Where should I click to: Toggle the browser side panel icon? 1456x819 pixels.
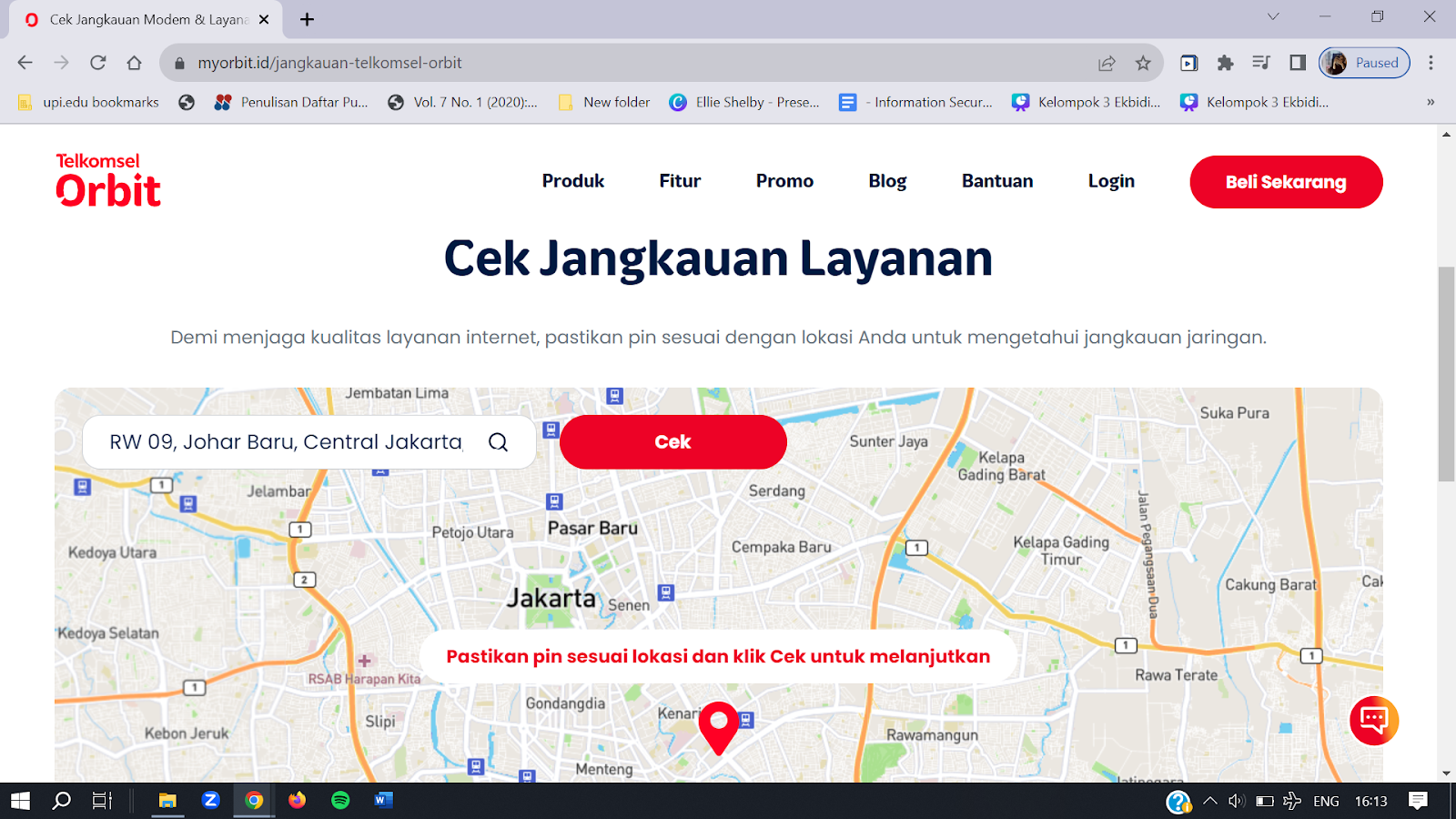[x=1298, y=63]
